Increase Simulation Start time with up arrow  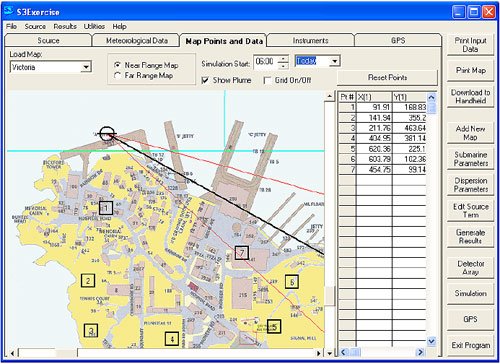pyautogui.click(x=283, y=59)
